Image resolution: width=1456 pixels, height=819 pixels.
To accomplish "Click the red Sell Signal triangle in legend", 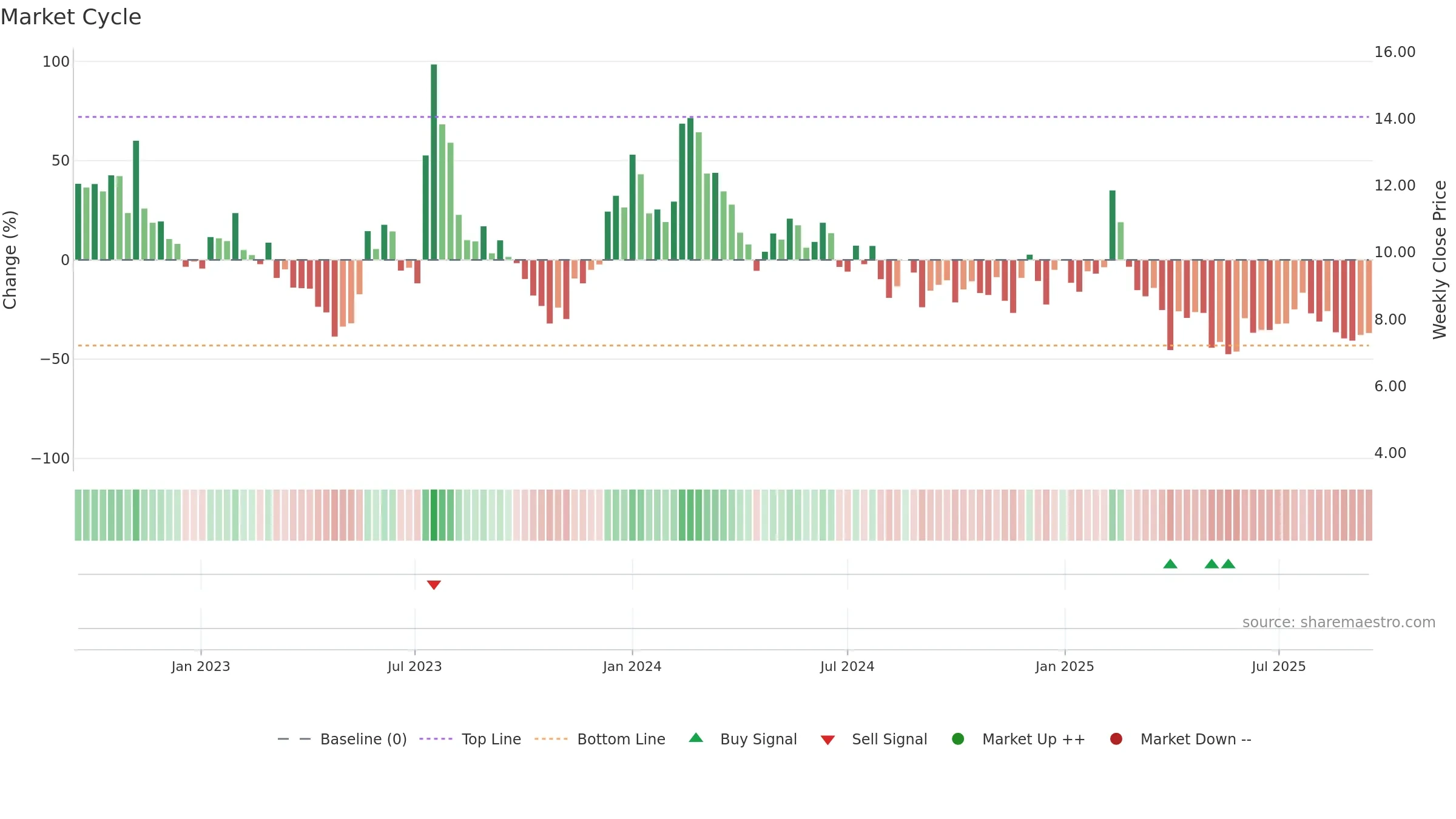I will coord(827,740).
